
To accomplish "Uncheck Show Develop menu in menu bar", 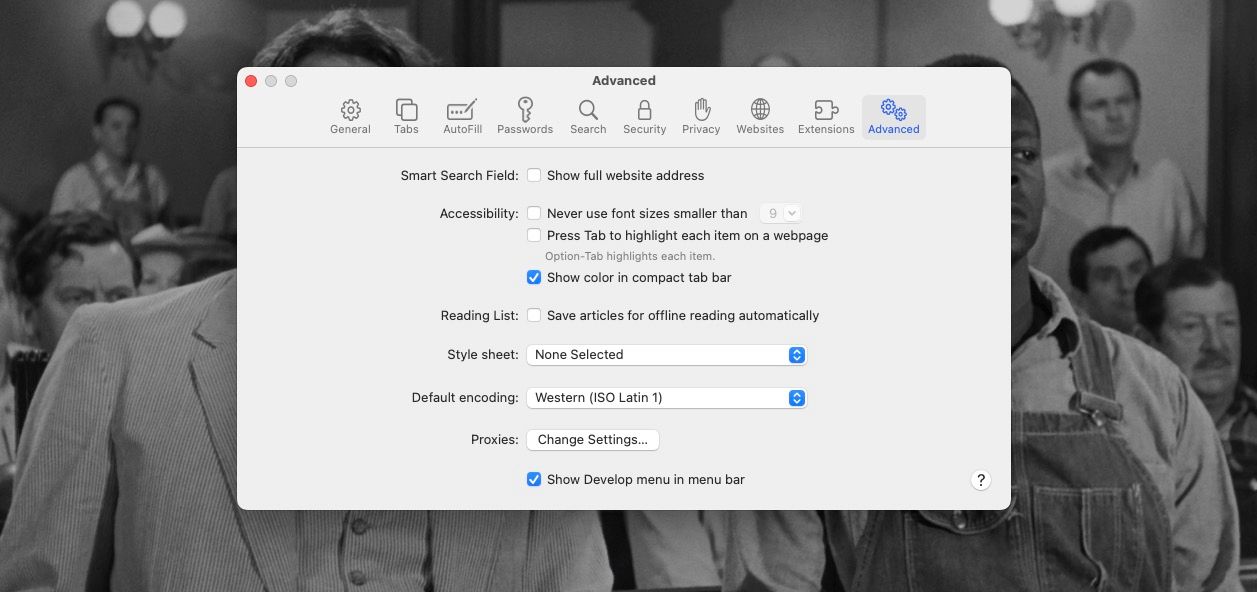I will tap(534, 479).
